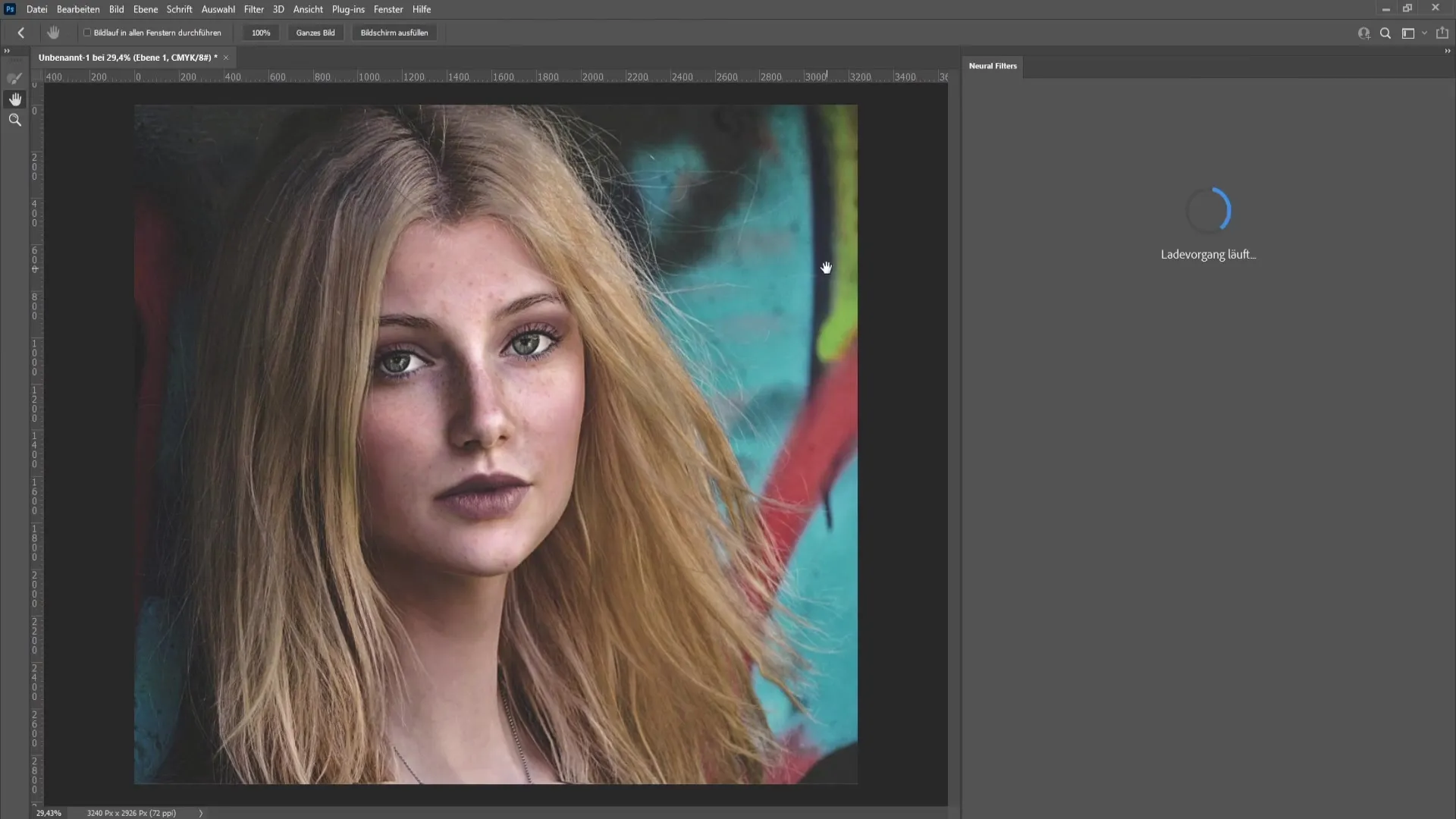Open the Datei menu
Screen dimensions: 1456x819
36,9
